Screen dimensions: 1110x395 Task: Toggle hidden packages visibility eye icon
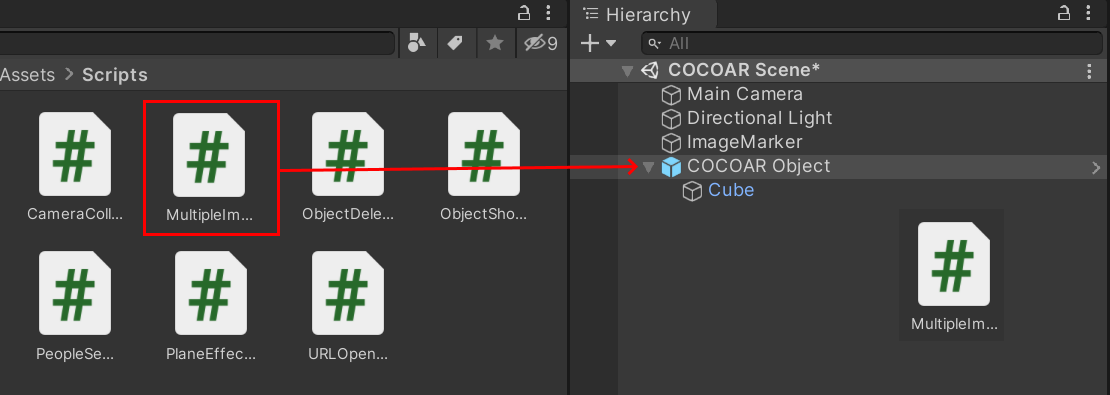click(x=540, y=43)
